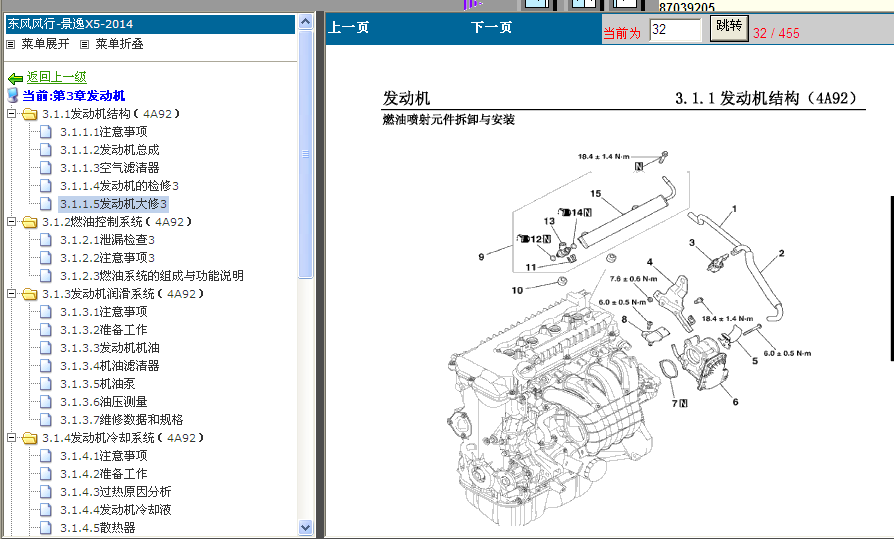The height and width of the screenshot is (539, 894).
Task: Click page icon beside 3.1.3.3发动机机油
Action: point(46,348)
